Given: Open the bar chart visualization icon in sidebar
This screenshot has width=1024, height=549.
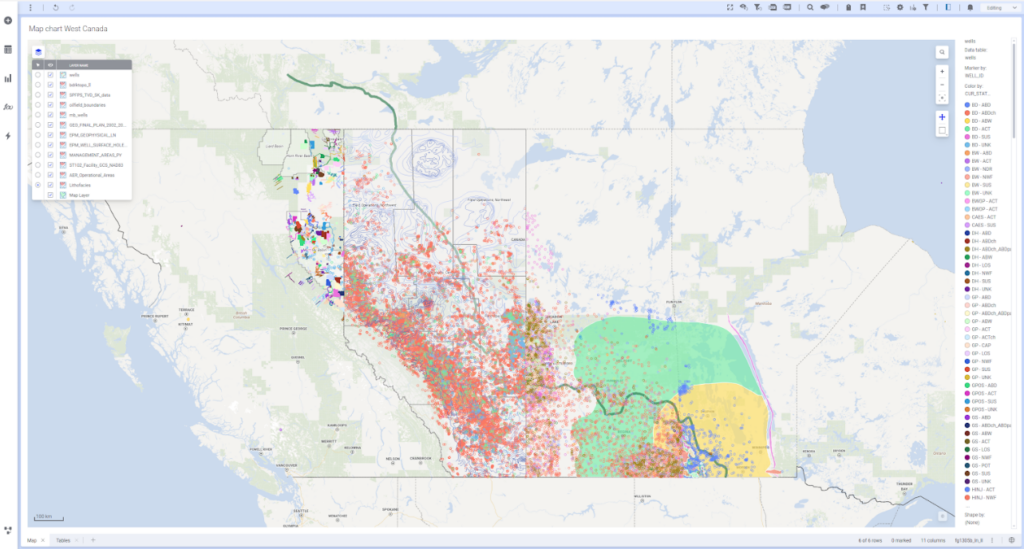Looking at the screenshot, I should [8, 78].
